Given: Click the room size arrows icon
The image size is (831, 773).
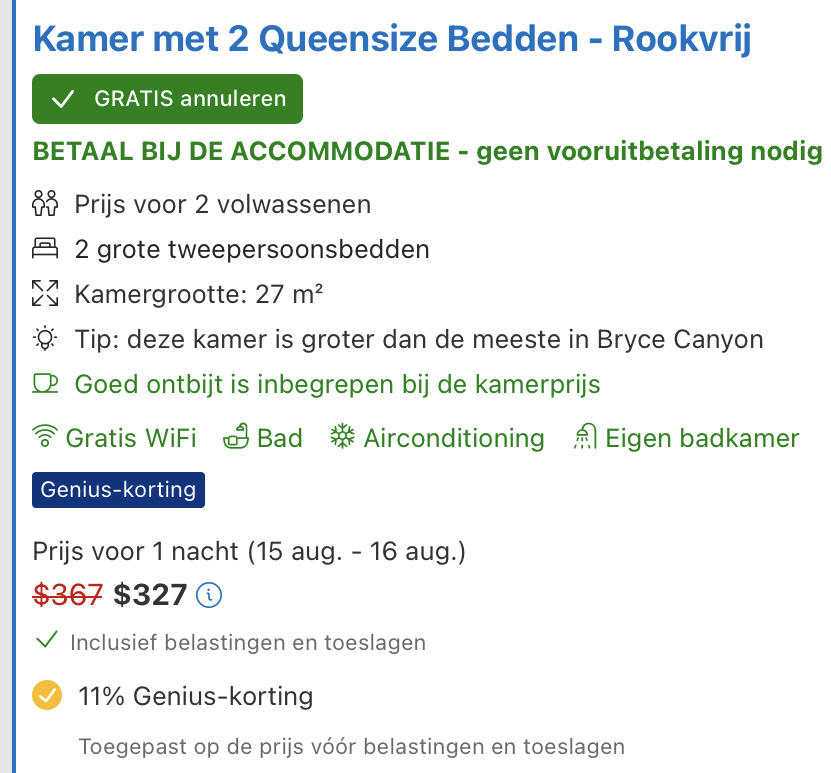Looking at the screenshot, I should pyautogui.click(x=46, y=294).
